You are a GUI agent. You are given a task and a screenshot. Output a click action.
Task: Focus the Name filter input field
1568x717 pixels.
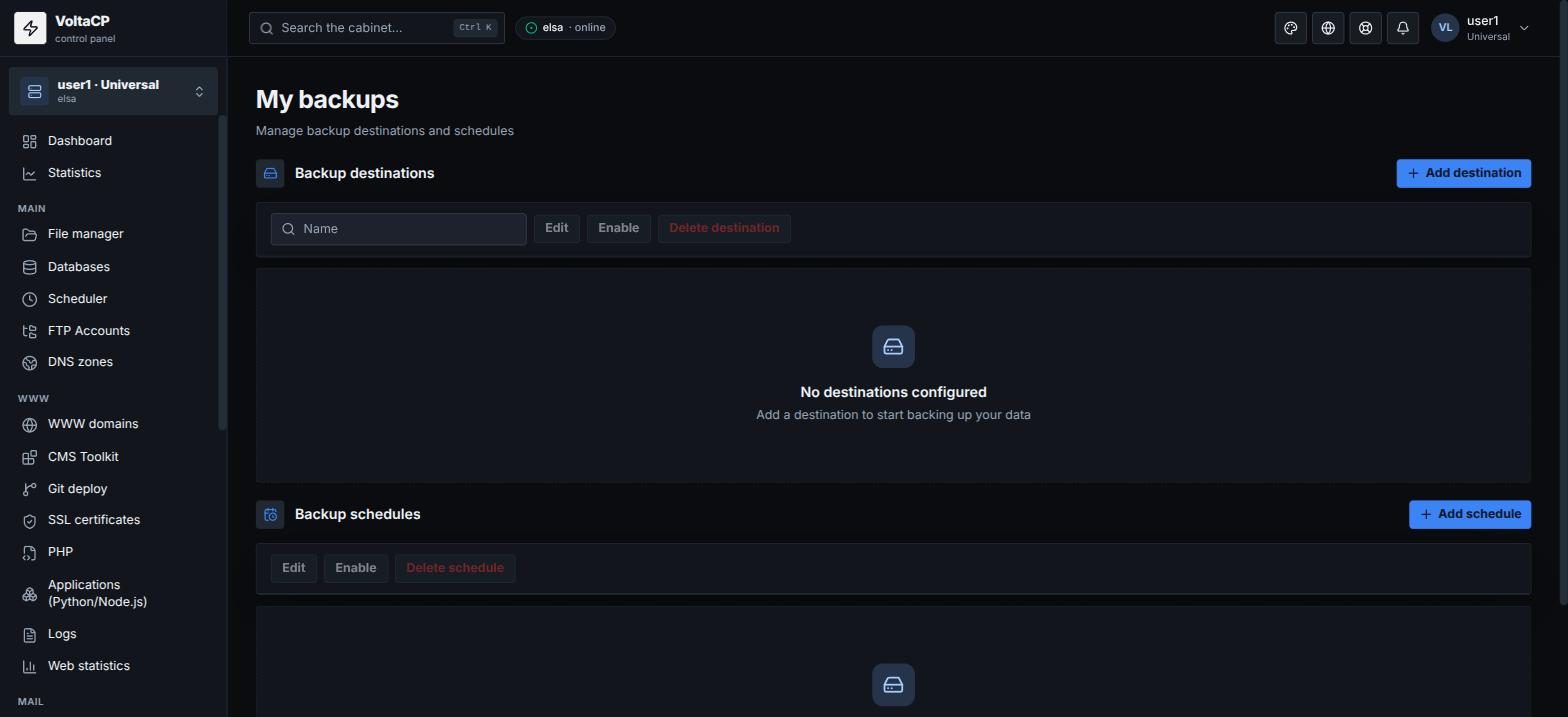point(398,229)
